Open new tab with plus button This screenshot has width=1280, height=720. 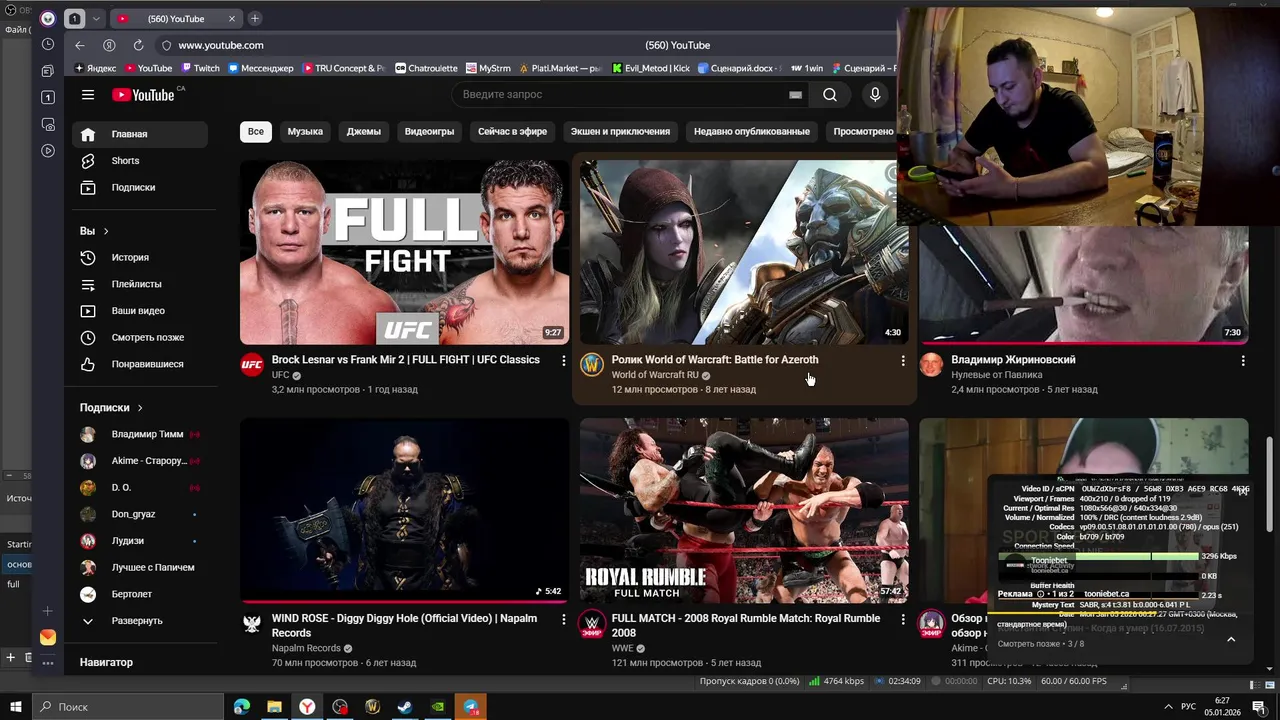[255, 18]
